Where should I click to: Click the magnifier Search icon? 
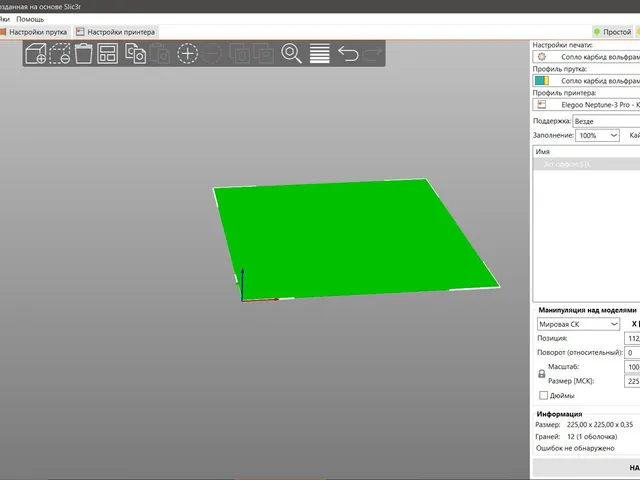coord(291,53)
